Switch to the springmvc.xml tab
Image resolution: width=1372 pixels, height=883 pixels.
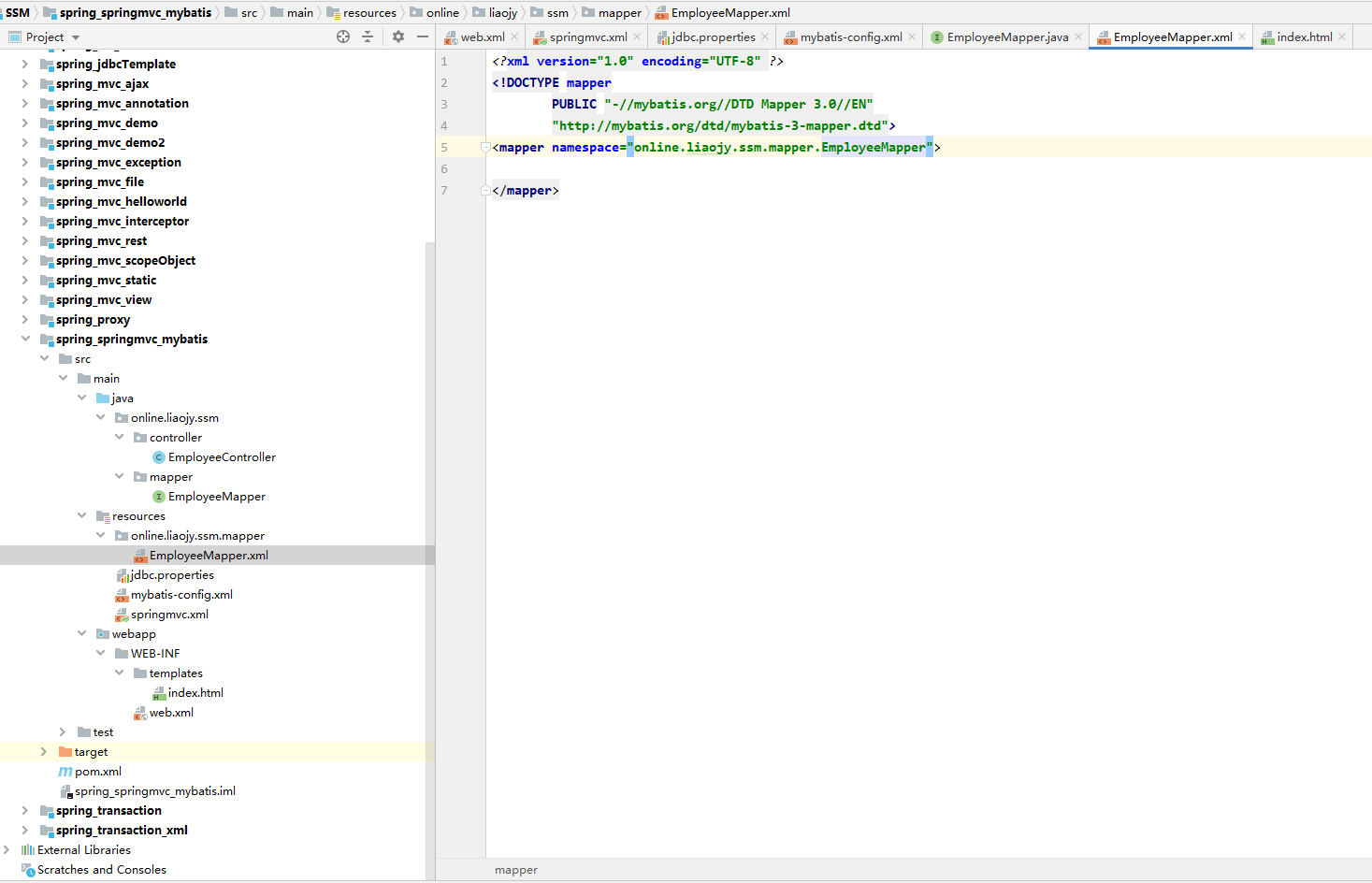(x=588, y=37)
